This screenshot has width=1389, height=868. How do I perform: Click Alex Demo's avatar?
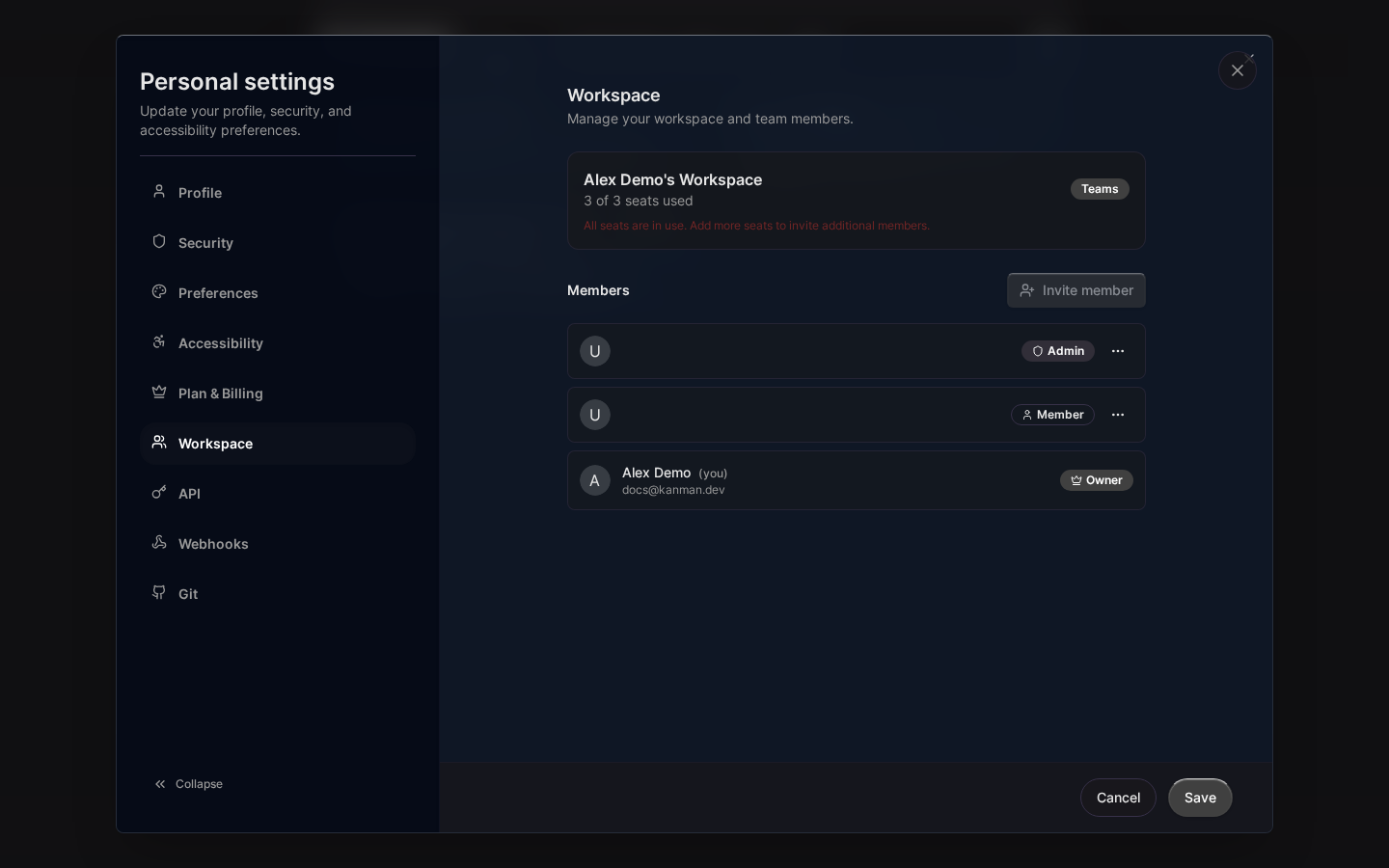coord(595,480)
